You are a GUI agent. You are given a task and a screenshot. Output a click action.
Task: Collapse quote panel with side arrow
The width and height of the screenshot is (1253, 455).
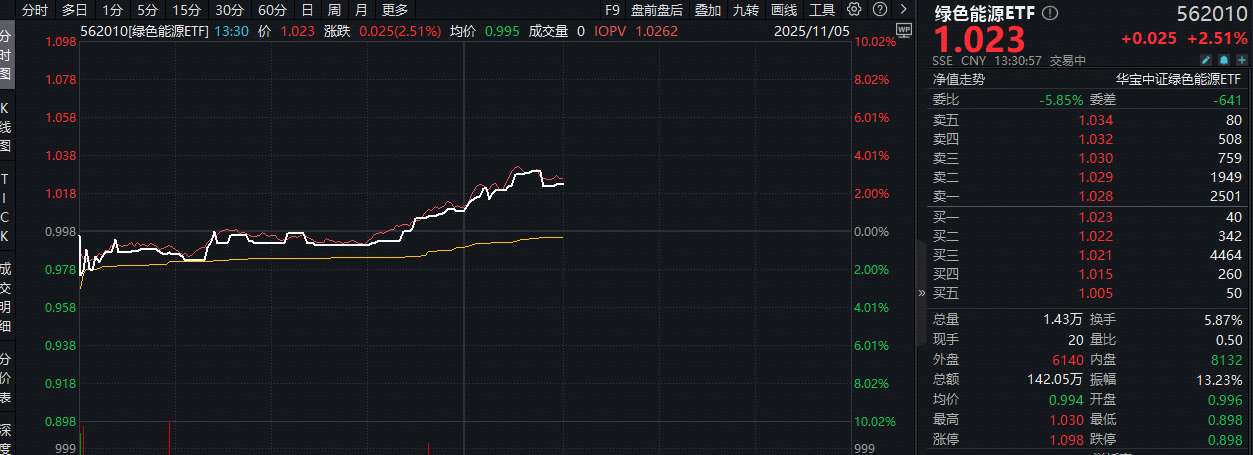(x=922, y=293)
